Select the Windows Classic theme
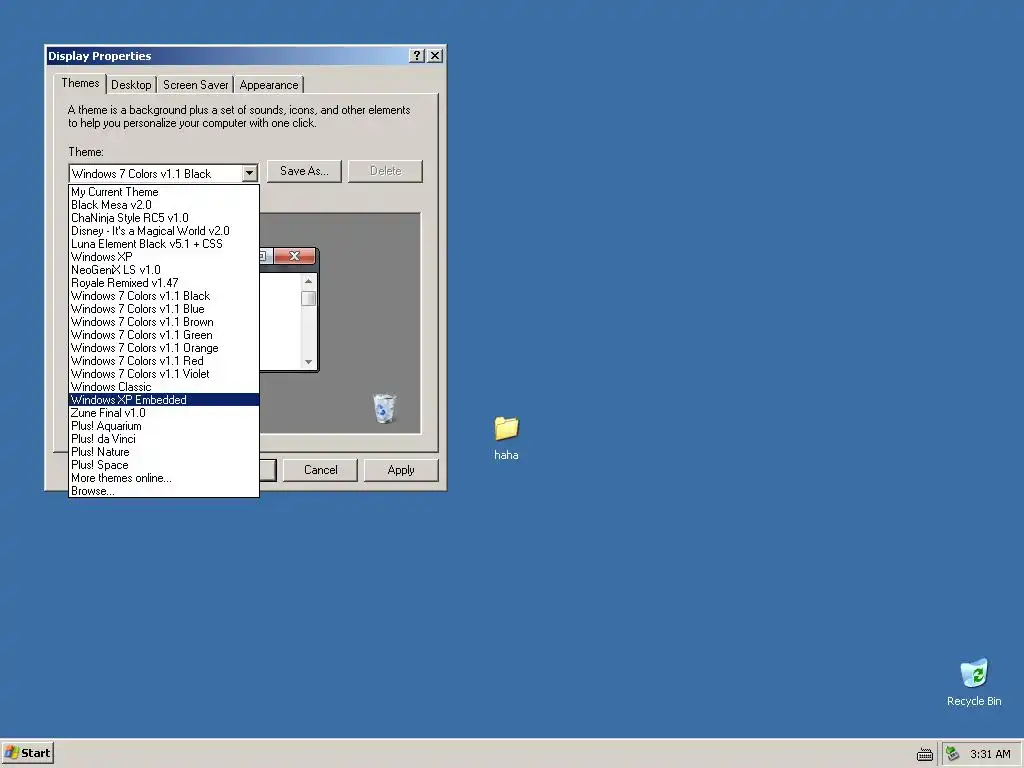 [164, 387]
